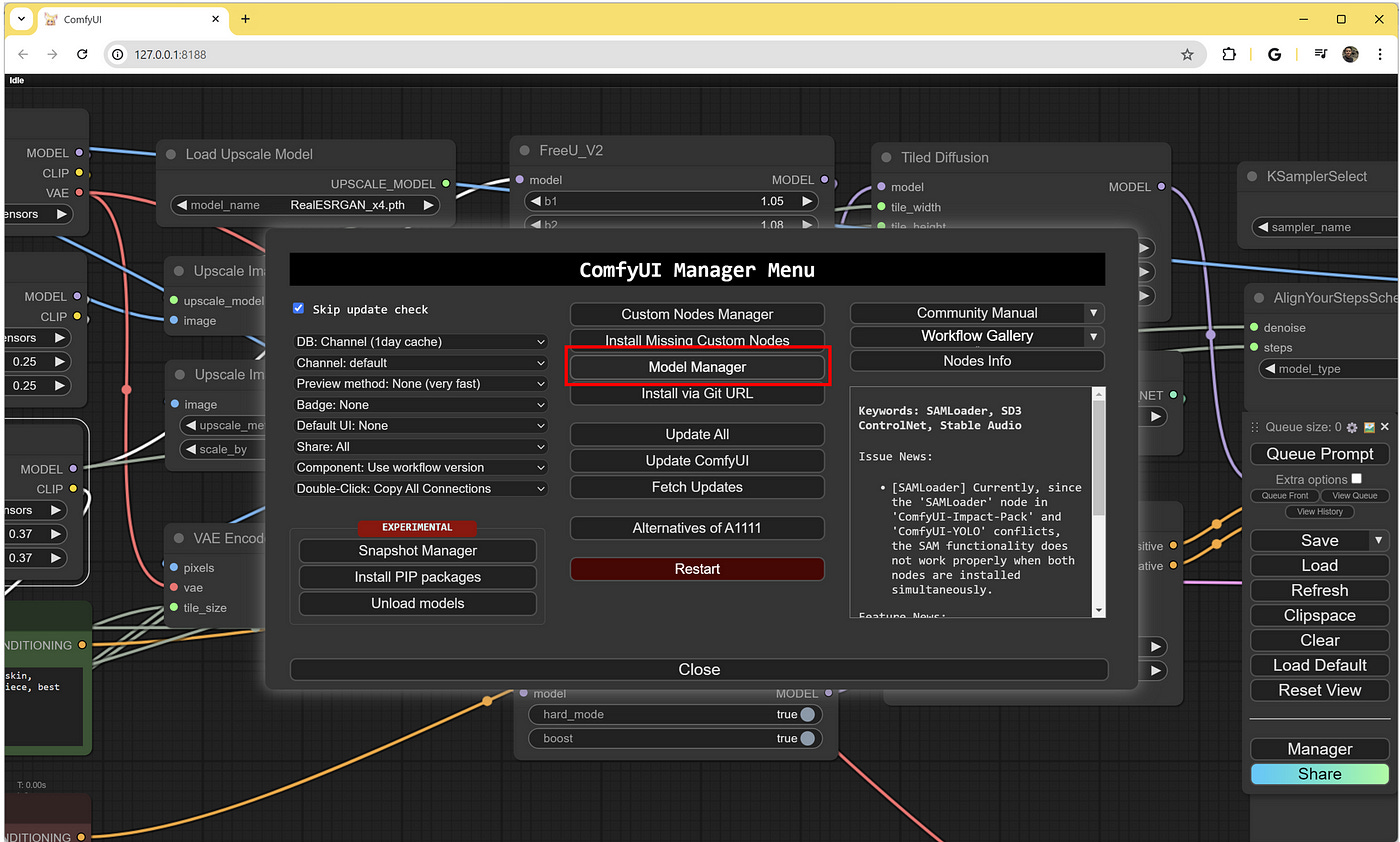The width and height of the screenshot is (1400, 842).
Task: Switch to the ComfyUI browser tab
Action: 130,18
